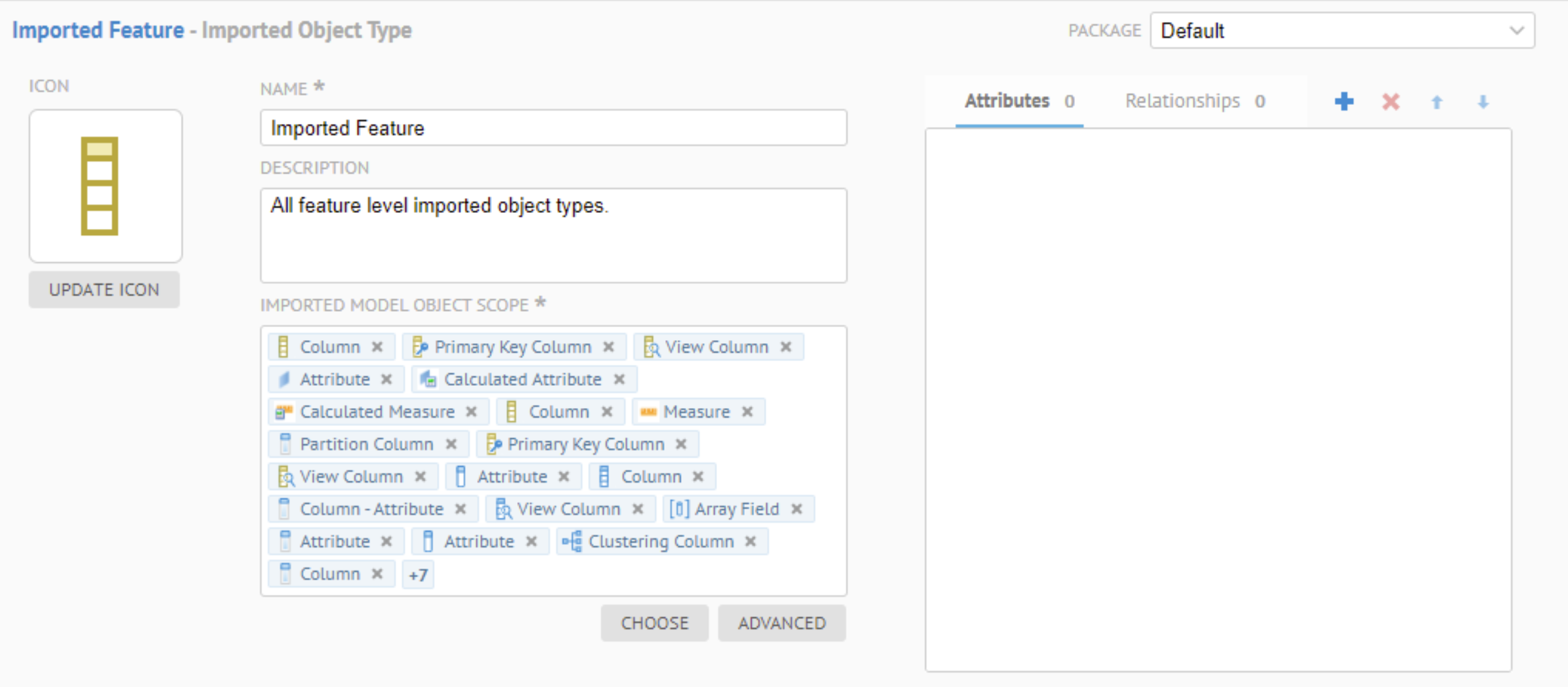The image size is (1568, 687).
Task: Select the Attributes tab
Action: pyautogui.click(x=1019, y=101)
